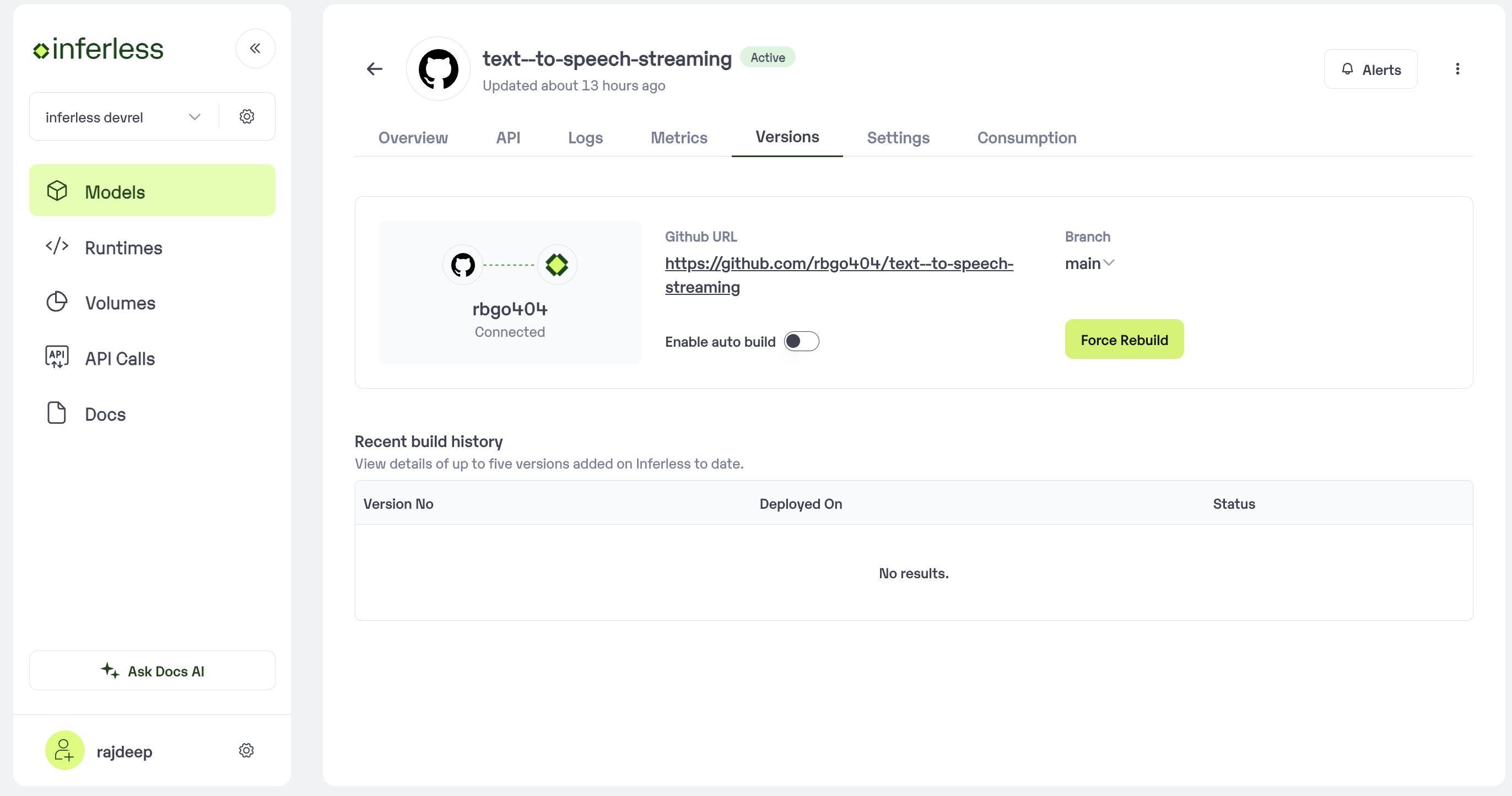Open the main branch dropdown
The width and height of the screenshot is (1512, 796).
click(x=1089, y=263)
